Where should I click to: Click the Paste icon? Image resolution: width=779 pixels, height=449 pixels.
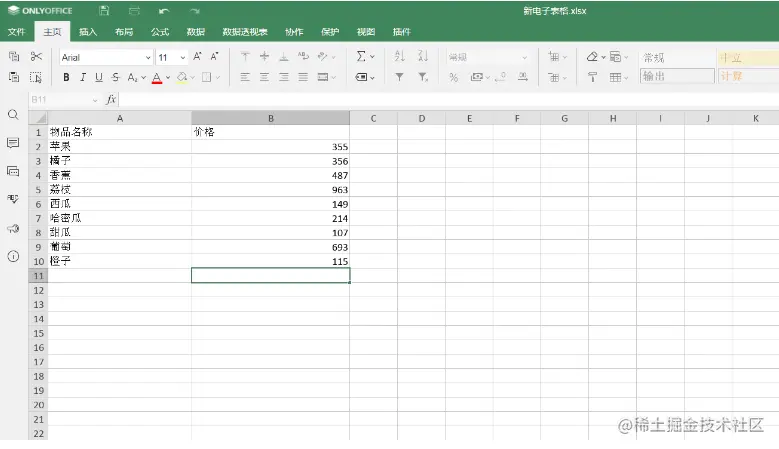click(x=14, y=77)
